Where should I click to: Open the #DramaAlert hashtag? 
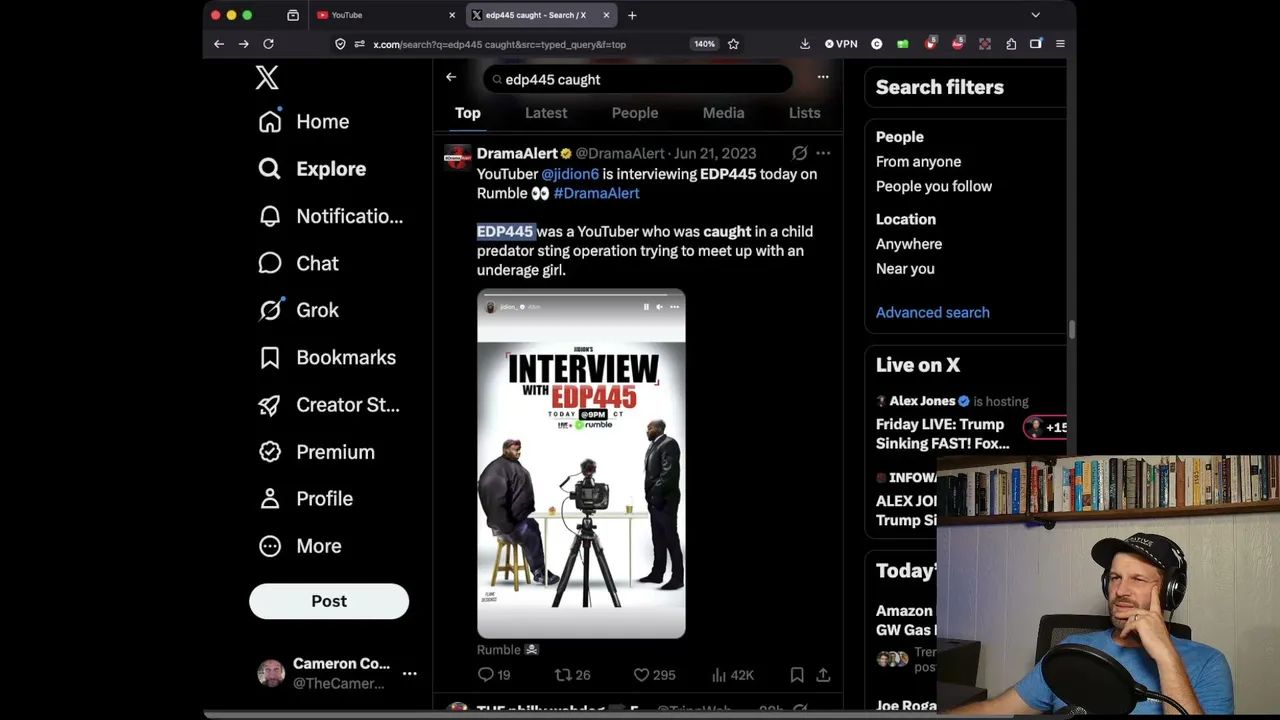click(x=596, y=193)
